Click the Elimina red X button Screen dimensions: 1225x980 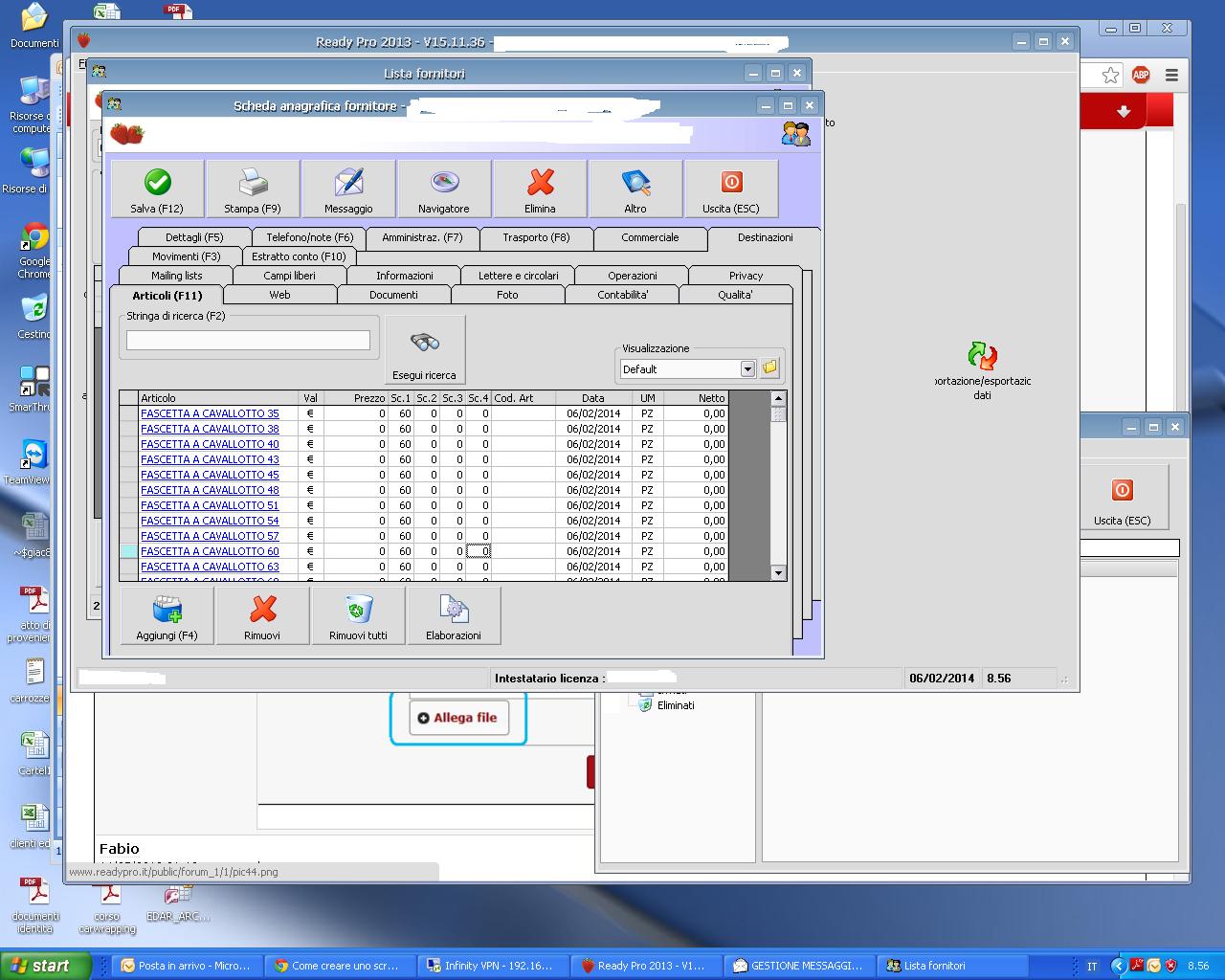tap(540, 189)
